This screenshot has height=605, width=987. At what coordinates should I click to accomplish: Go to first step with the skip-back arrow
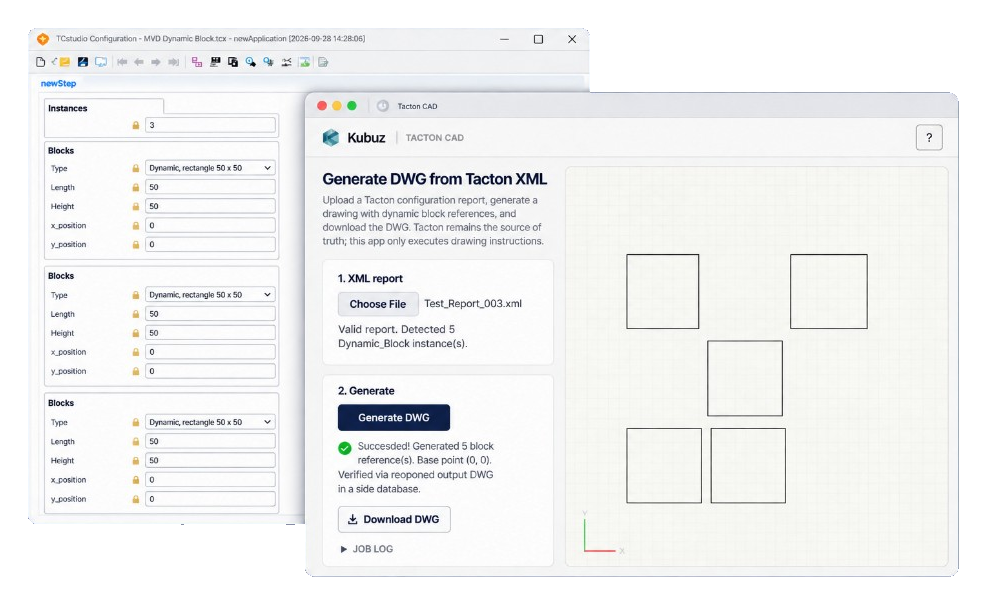point(122,62)
